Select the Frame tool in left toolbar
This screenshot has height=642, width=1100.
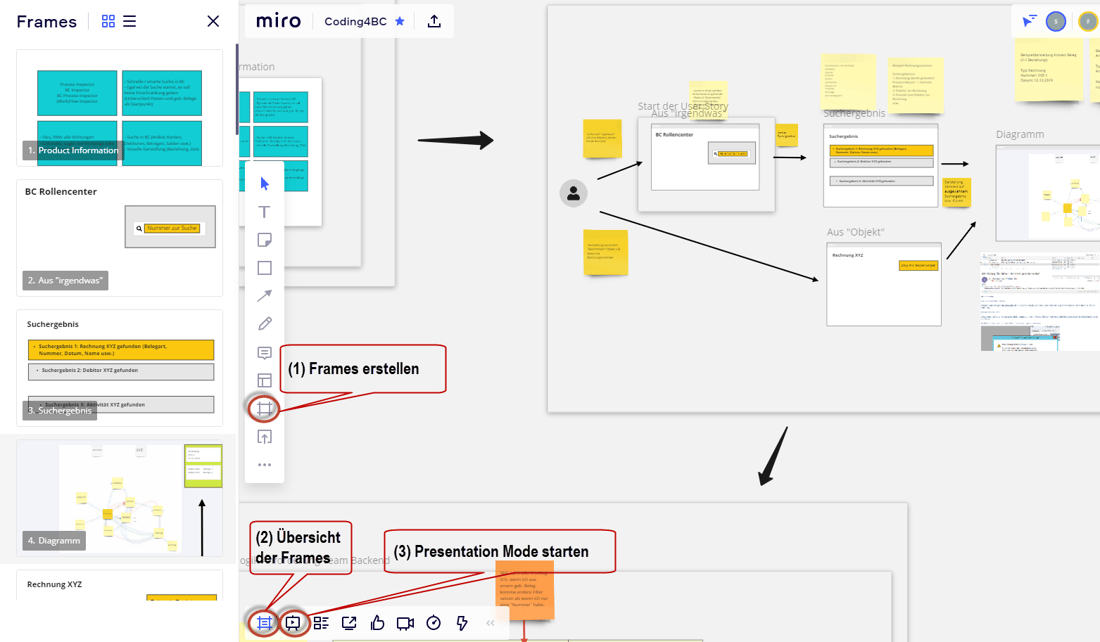pos(264,408)
